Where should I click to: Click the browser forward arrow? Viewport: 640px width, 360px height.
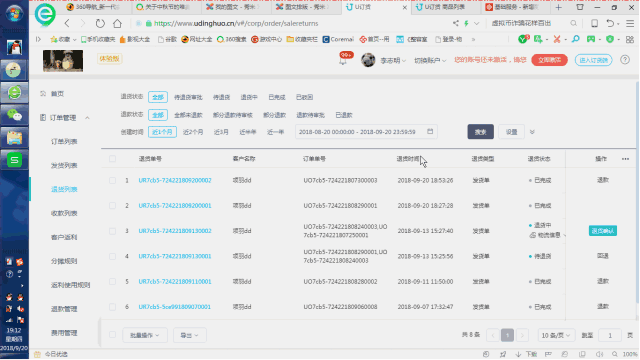coord(83,23)
